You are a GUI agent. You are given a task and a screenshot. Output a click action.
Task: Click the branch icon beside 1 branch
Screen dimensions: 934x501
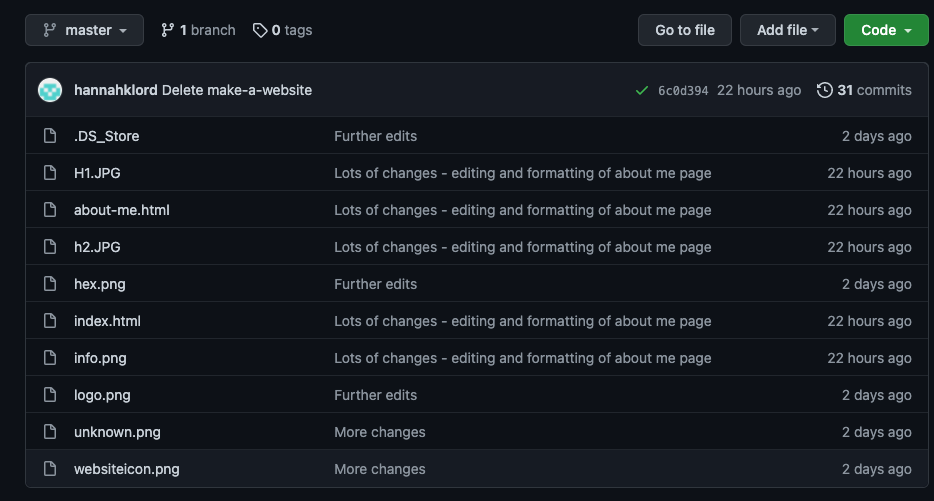pyautogui.click(x=167, y=30)
